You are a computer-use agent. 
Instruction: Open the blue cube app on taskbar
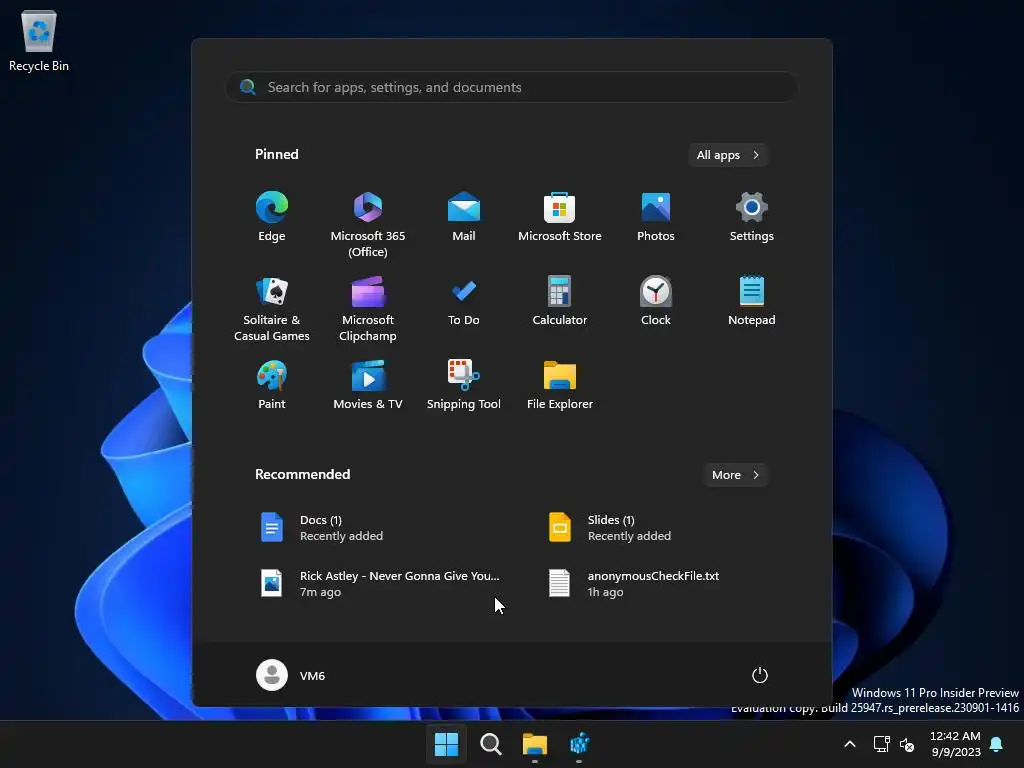pos(579,744)
